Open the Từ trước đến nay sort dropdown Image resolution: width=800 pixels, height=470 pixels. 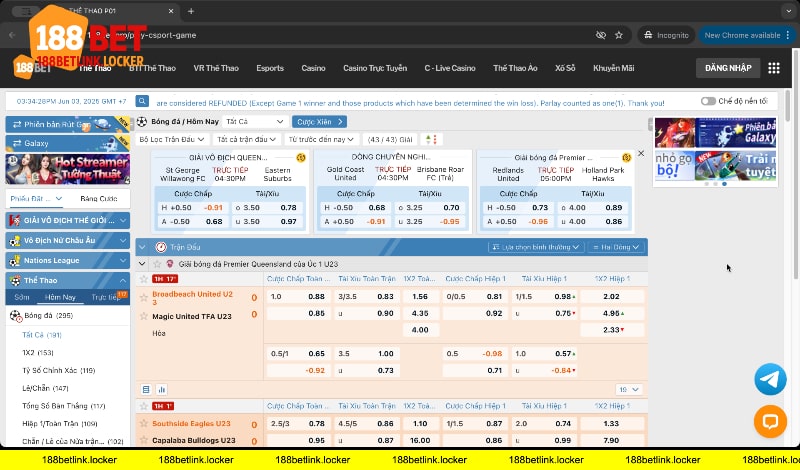click(x=321, y=139)
